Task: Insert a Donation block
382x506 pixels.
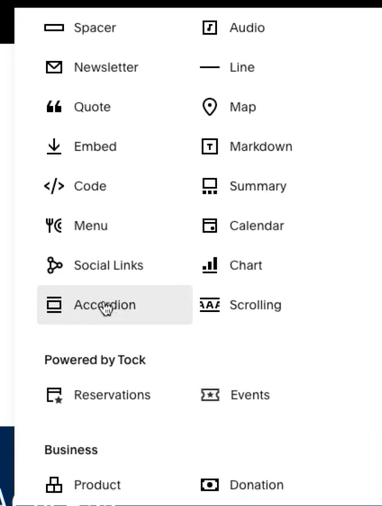Action: (242, 485)
